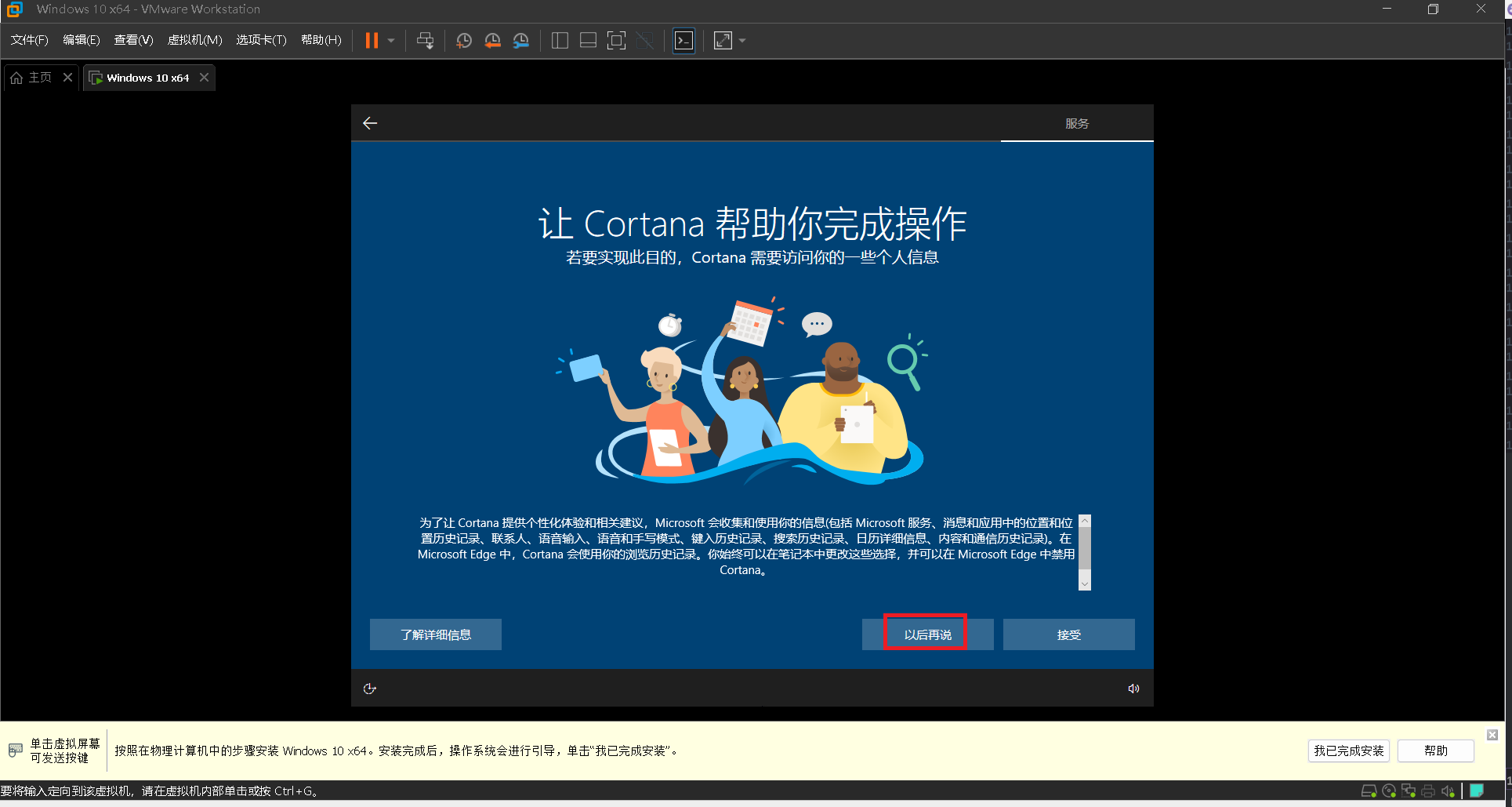Pause the virtual machine with the orange button

[x=372, y=41]
